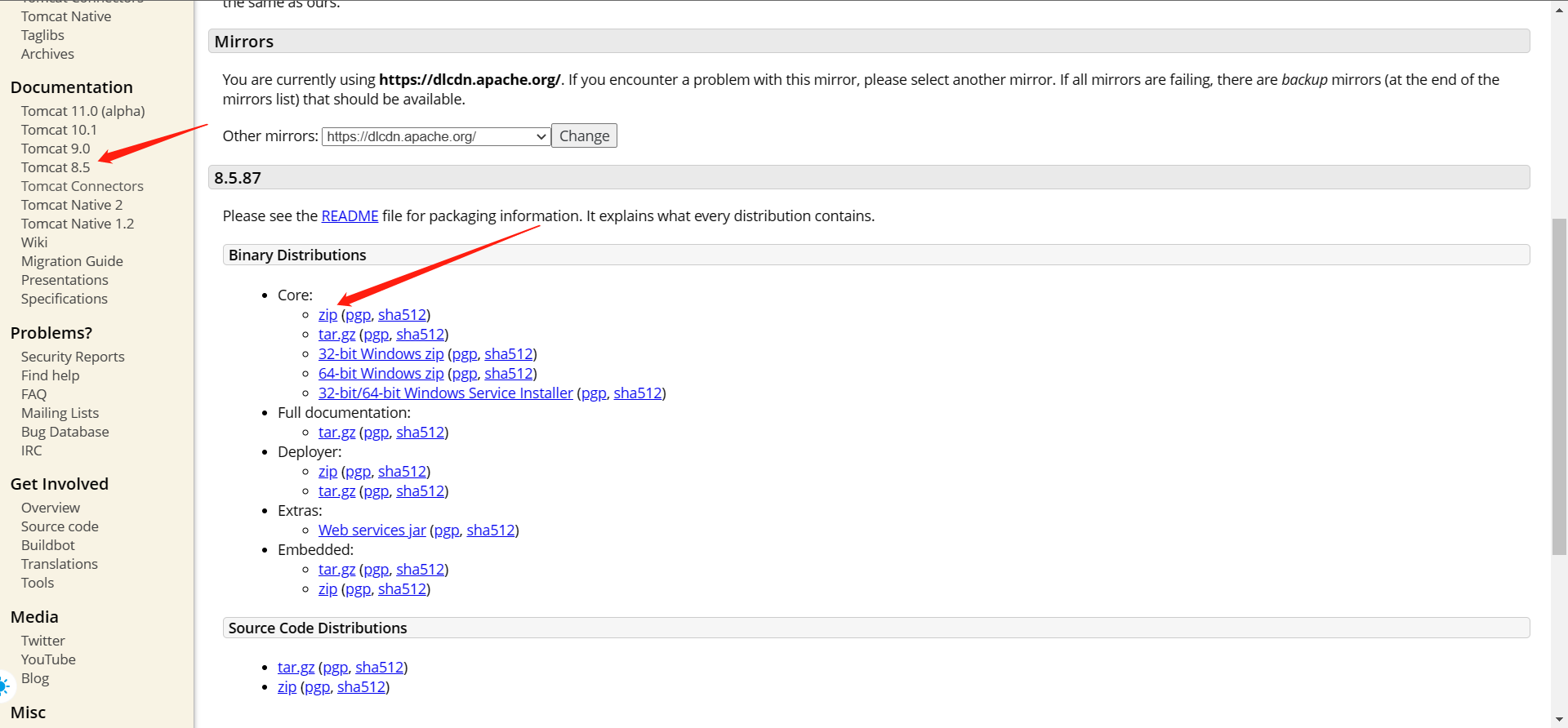The width and height of the screenshot is (1568, 728).
Task: Download Source Code tar.gz
Action: (x=296, y=668)
